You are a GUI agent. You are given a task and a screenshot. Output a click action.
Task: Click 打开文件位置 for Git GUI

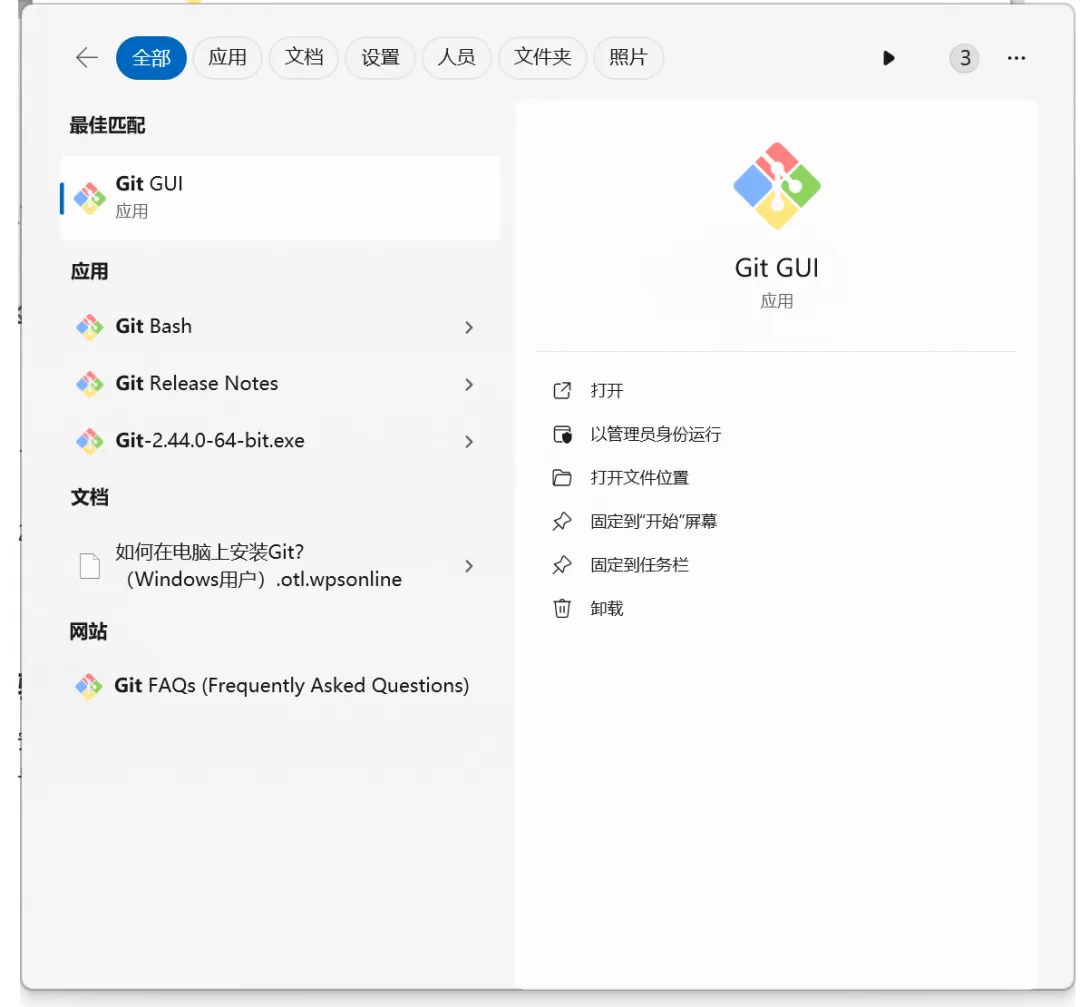(x=639, y=478)
